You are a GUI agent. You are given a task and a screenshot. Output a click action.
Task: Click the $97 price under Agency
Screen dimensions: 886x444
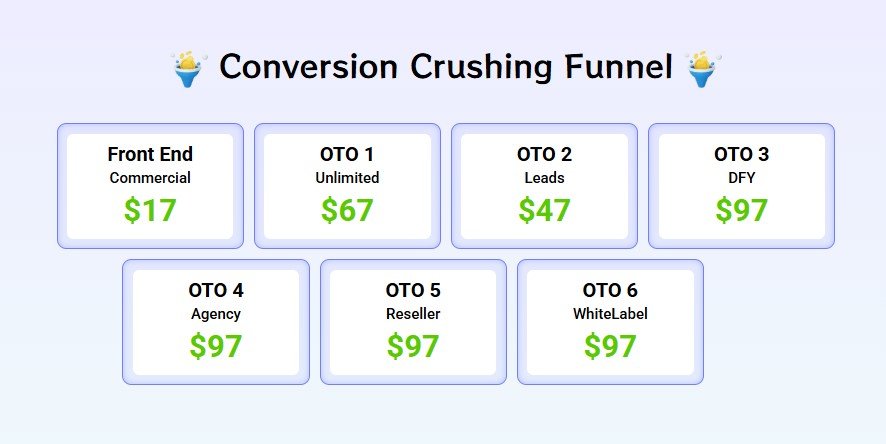point(216,346)
